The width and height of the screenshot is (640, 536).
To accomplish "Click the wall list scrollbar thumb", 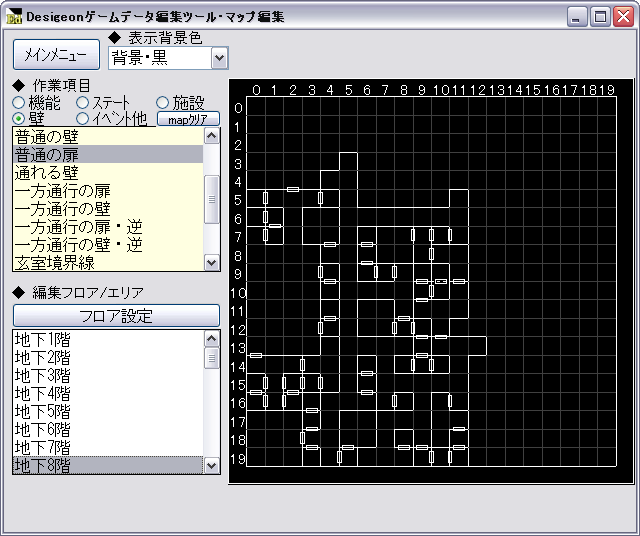I will pos(211,199).
